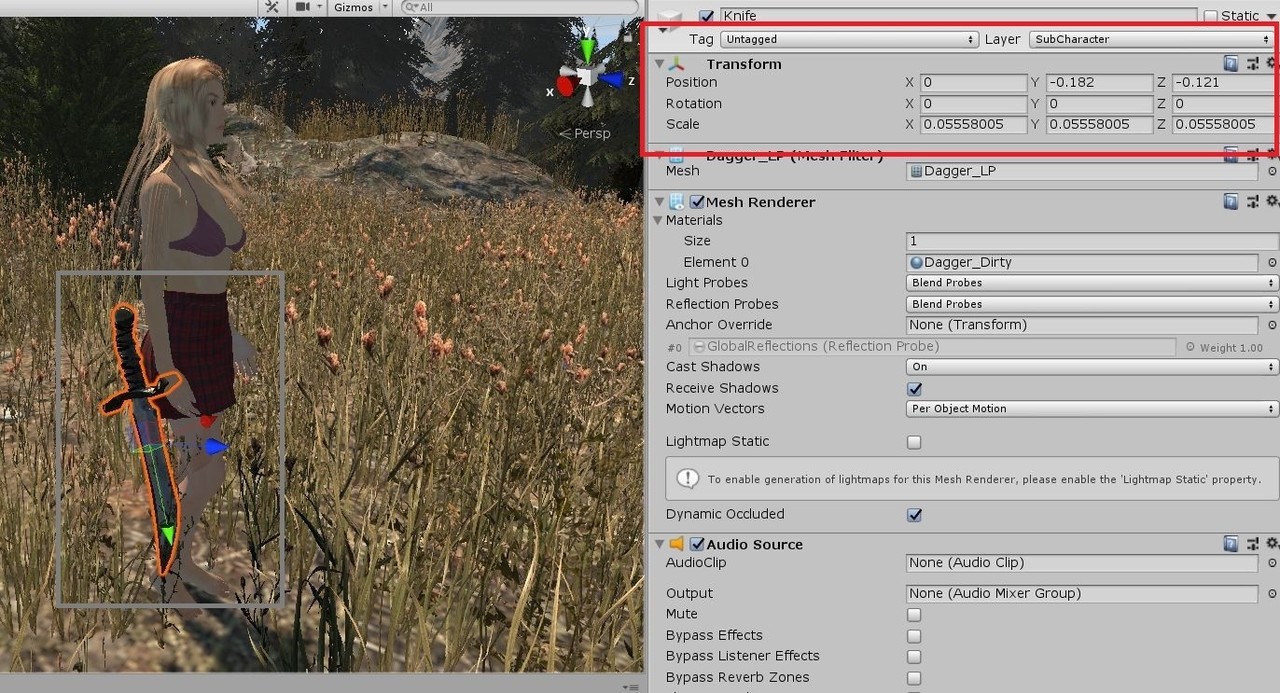The height and width of the screenshot is (693, 1280).
Task: Click red X axis cone on scene gizmo
Action: (x=566, y=87)
